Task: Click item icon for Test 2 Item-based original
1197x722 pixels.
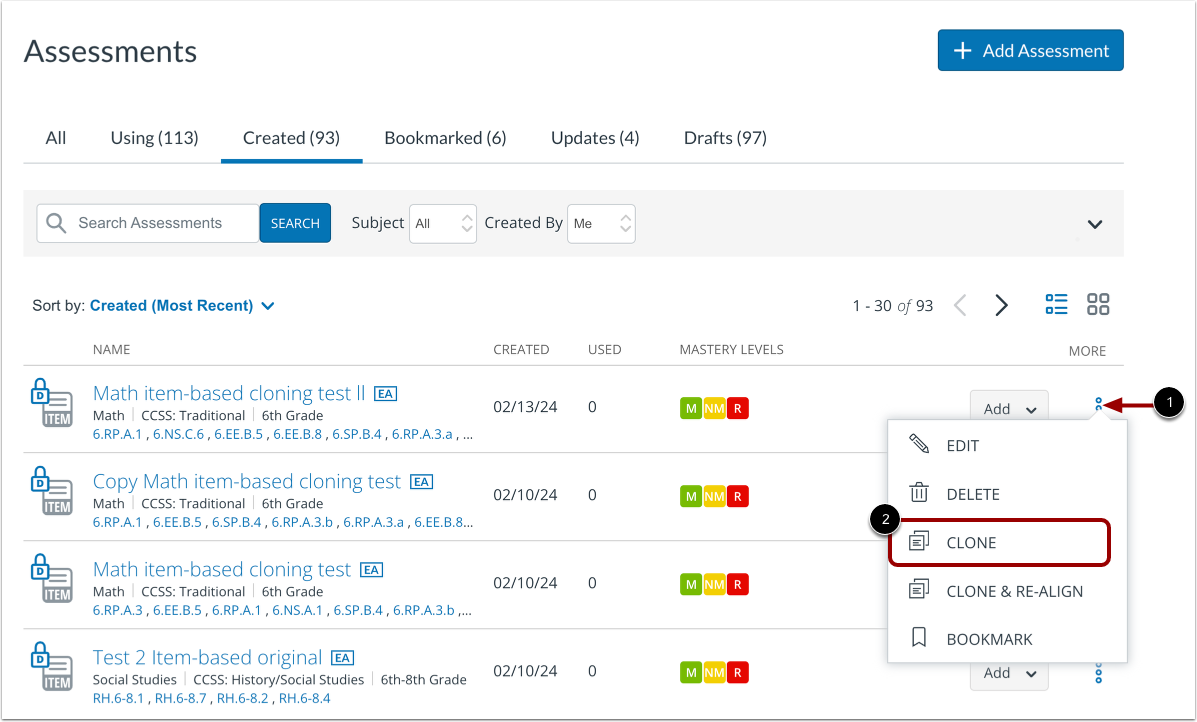Action: coord(52,666)
